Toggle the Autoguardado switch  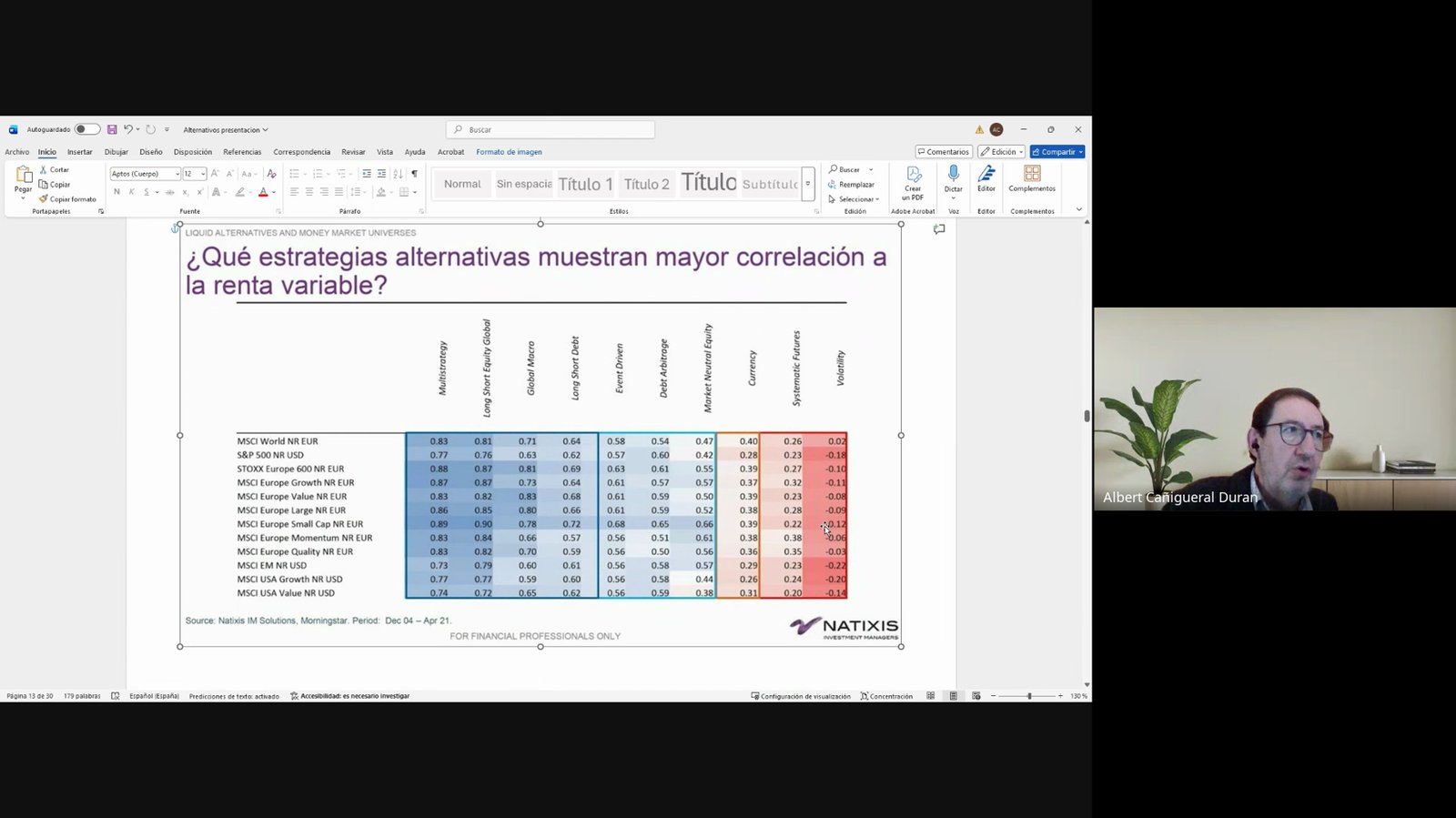86,130
